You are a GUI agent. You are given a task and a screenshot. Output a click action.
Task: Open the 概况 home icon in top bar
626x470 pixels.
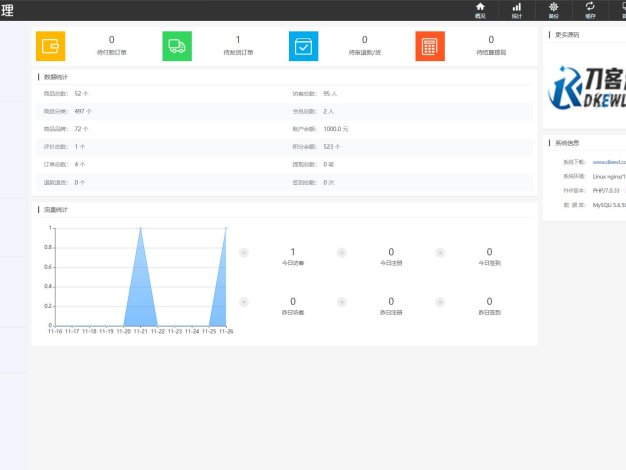coord(480,9)
